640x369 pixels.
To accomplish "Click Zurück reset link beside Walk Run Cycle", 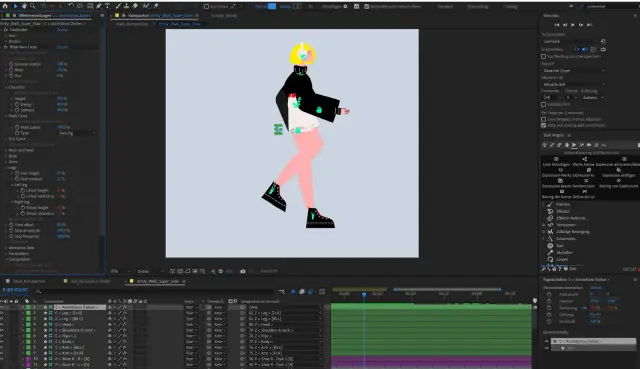I will tap(62, 47).
